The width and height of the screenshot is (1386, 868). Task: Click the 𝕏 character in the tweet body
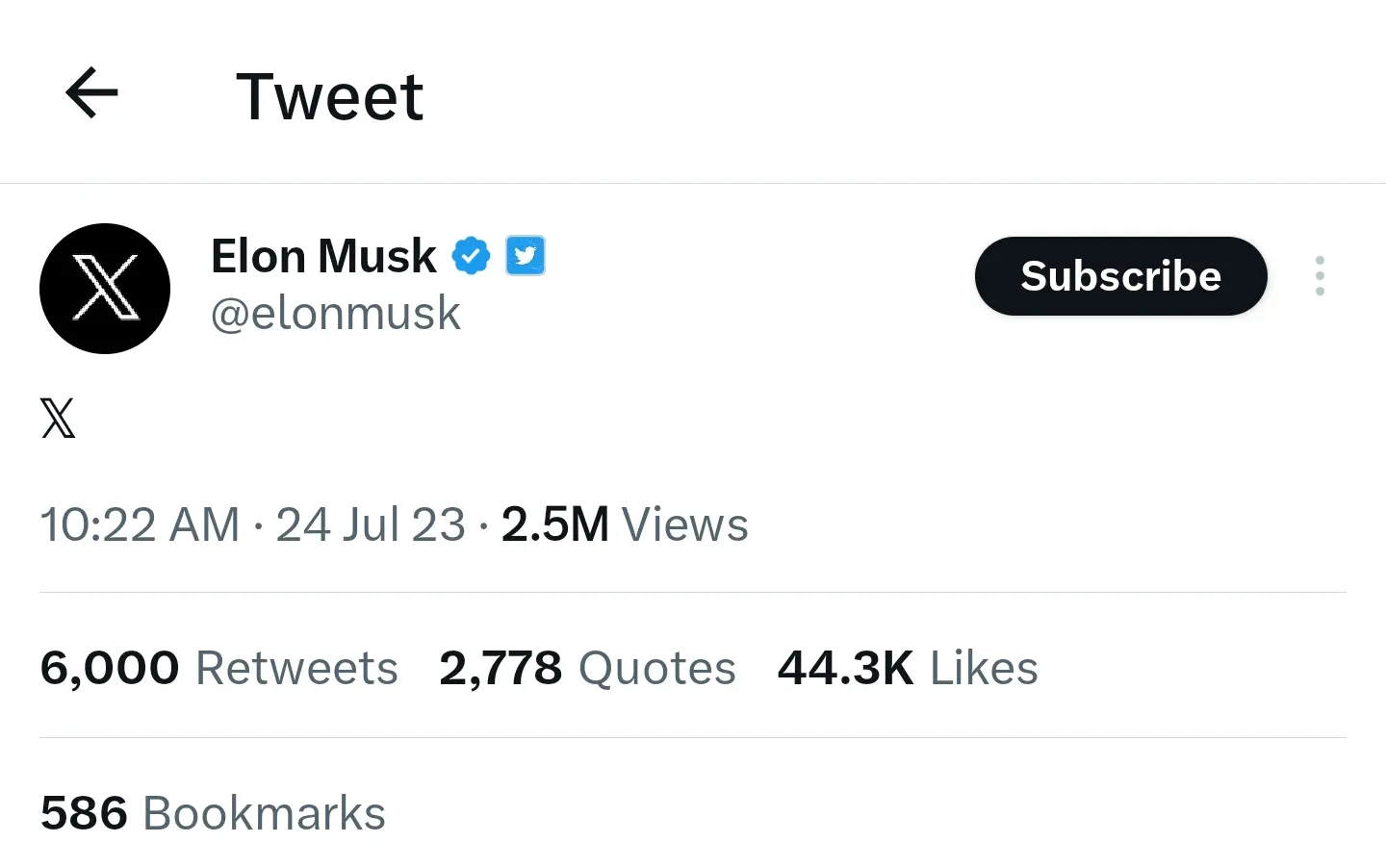pyautogui.click(x=58, y=419)
